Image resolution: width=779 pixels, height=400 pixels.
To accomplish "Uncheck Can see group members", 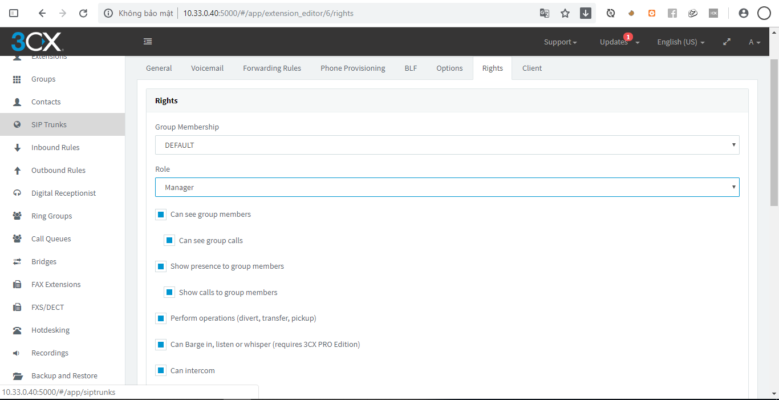I will 161,215.
